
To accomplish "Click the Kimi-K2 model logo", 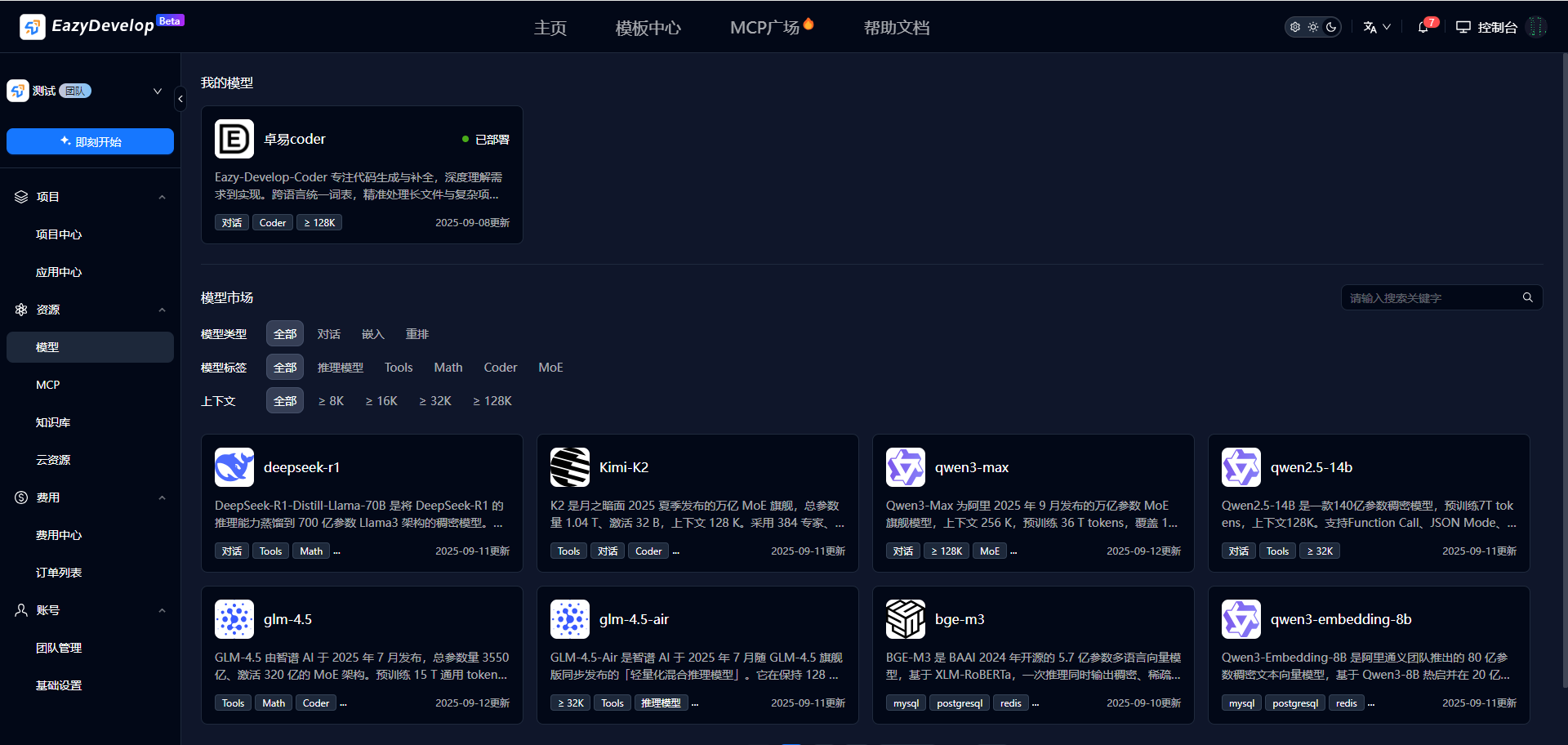I will tap(570, 467).
